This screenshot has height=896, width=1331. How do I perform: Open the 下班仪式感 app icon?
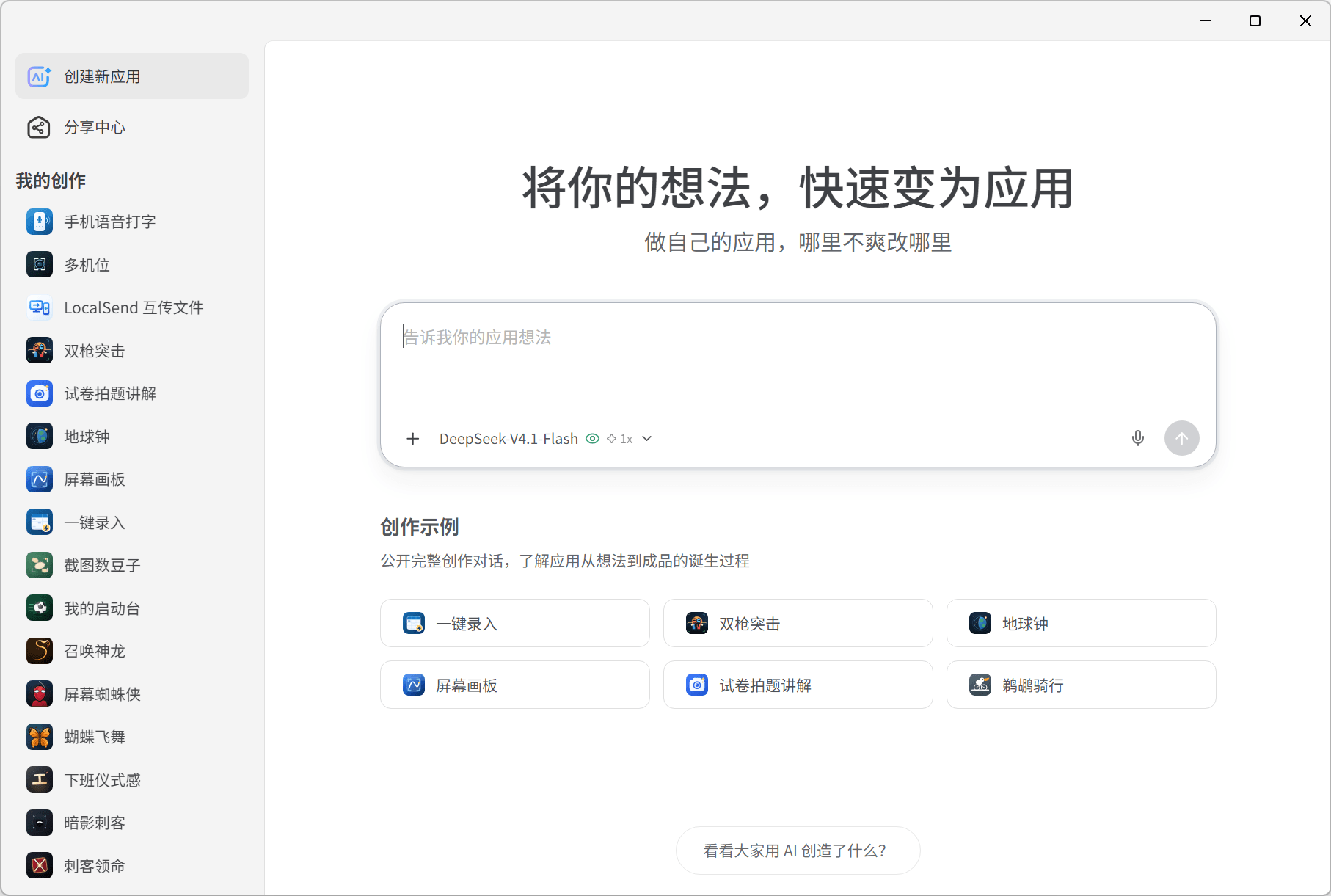40,780
